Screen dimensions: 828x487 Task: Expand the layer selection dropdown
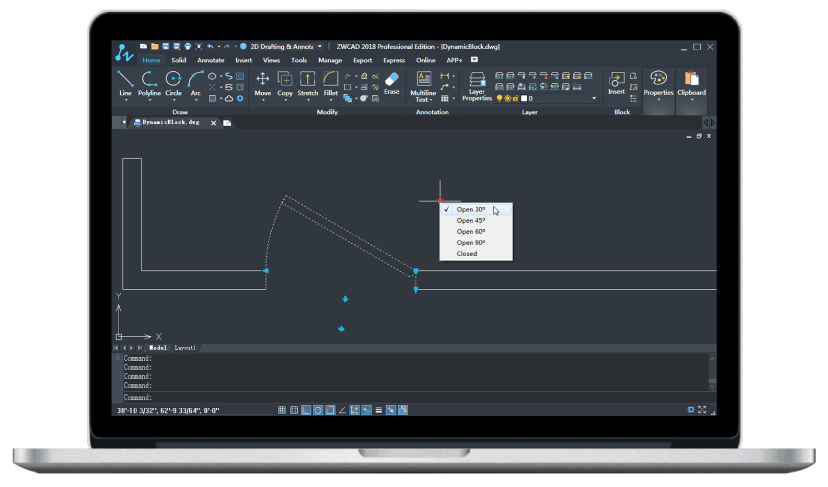[x=594, y=98]
